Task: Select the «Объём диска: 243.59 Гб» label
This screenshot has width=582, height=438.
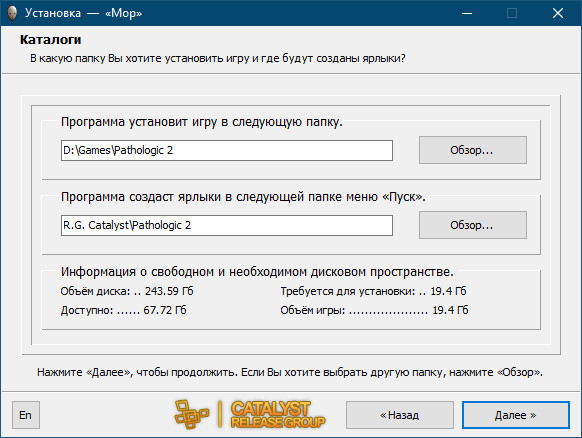Action: point(127,291)
